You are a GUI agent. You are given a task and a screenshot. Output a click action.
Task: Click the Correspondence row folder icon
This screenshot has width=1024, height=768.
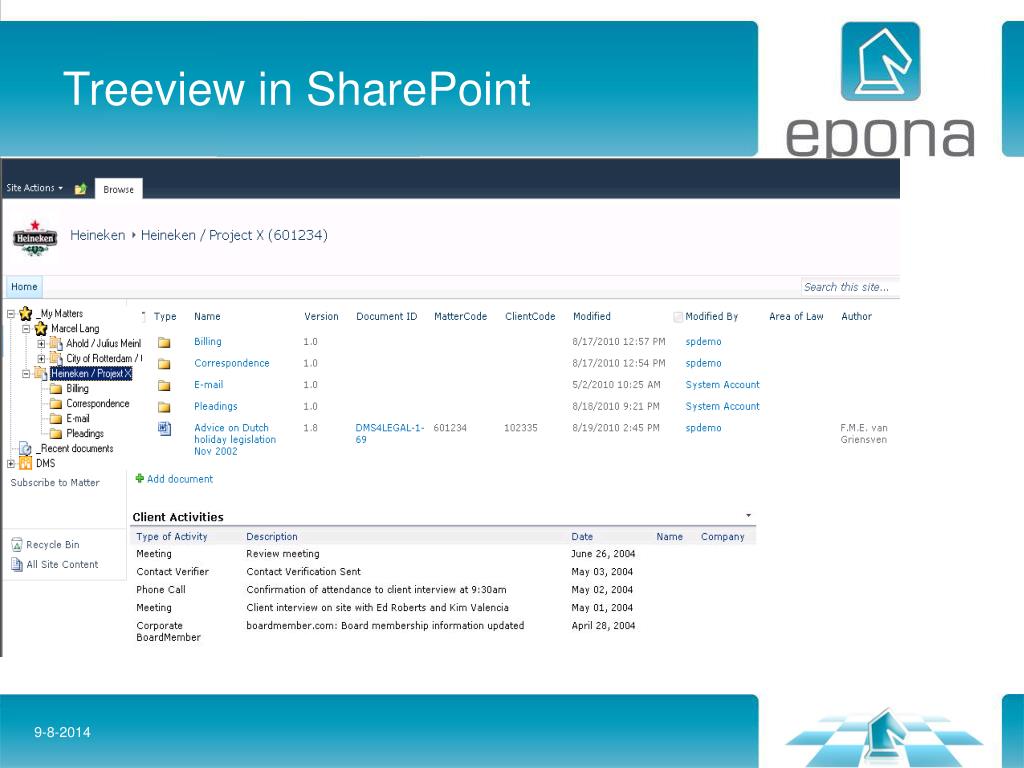pyautogui.click(x=164, y=364)
